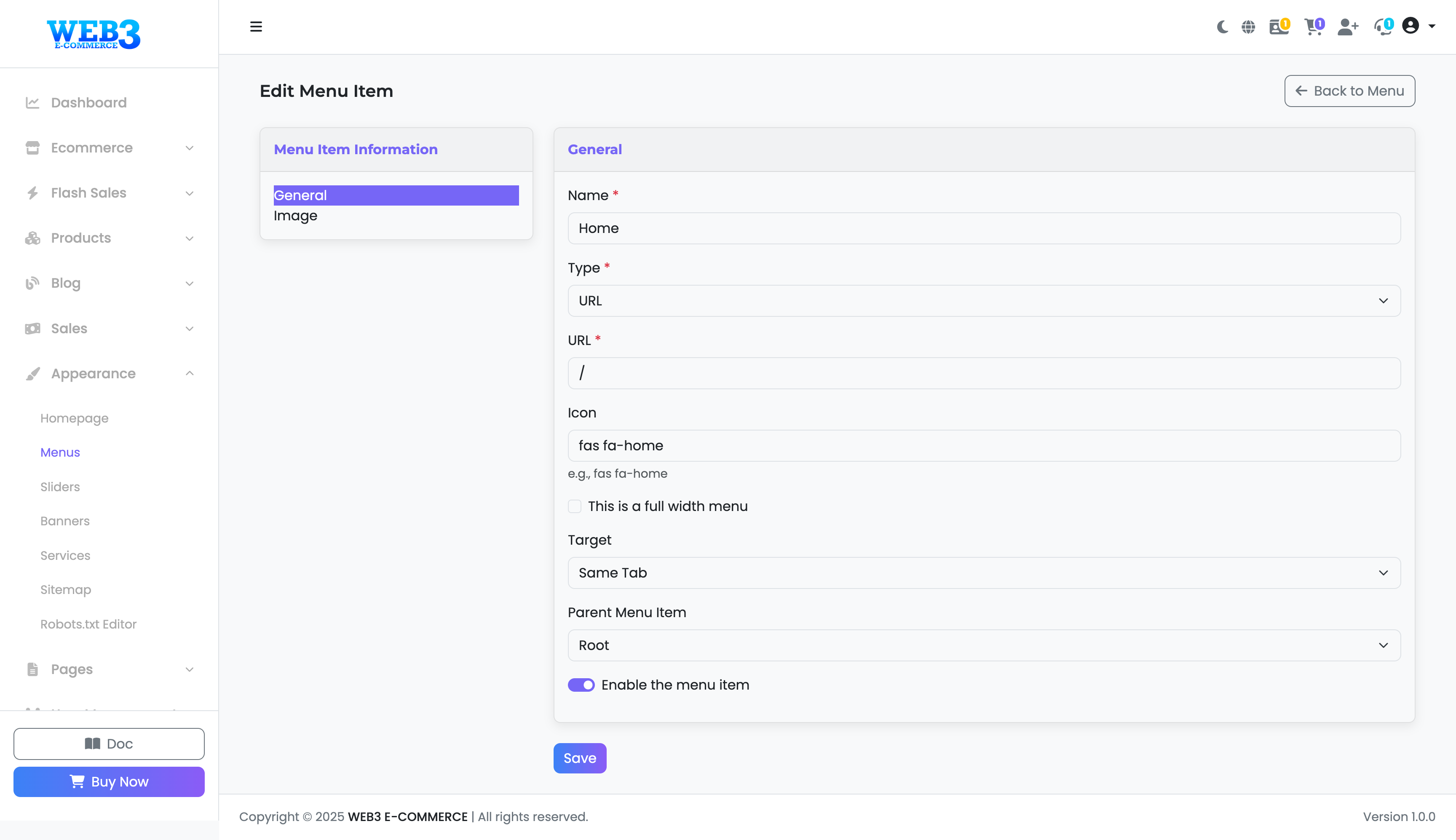Click the Icon input field
The image size is (1456, 840).
[984, 445]
